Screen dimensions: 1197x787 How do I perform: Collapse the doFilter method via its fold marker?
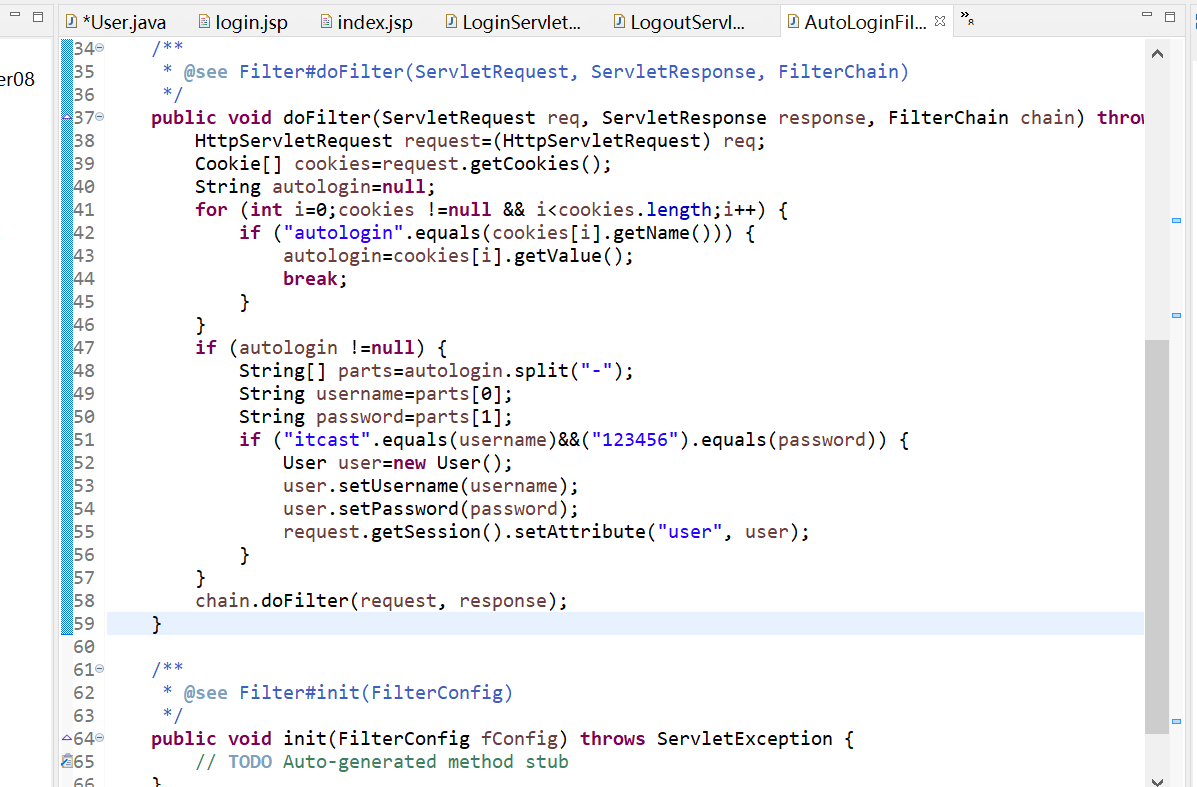point(100,117)
